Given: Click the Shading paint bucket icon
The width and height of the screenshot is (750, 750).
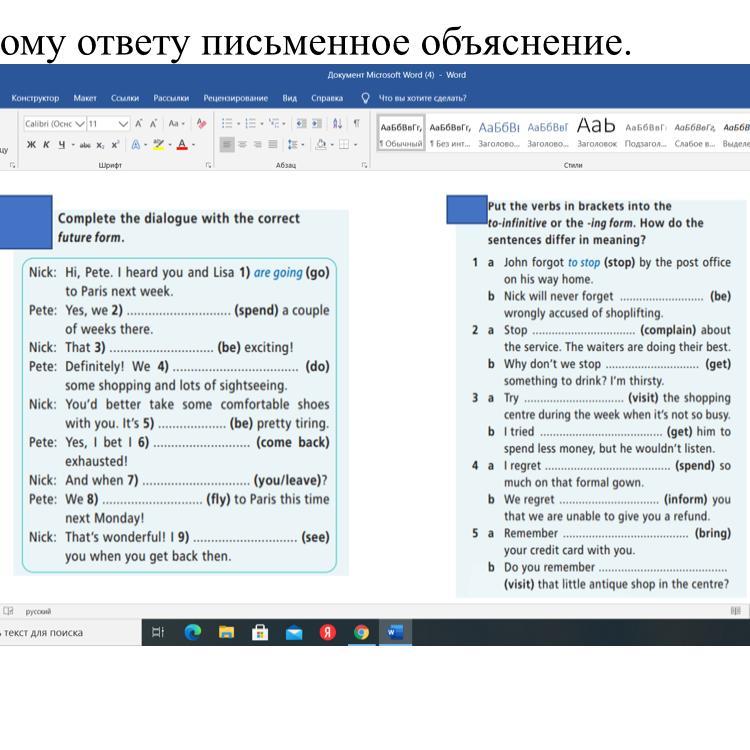Looking at the screenshot, I should [321, 144].
